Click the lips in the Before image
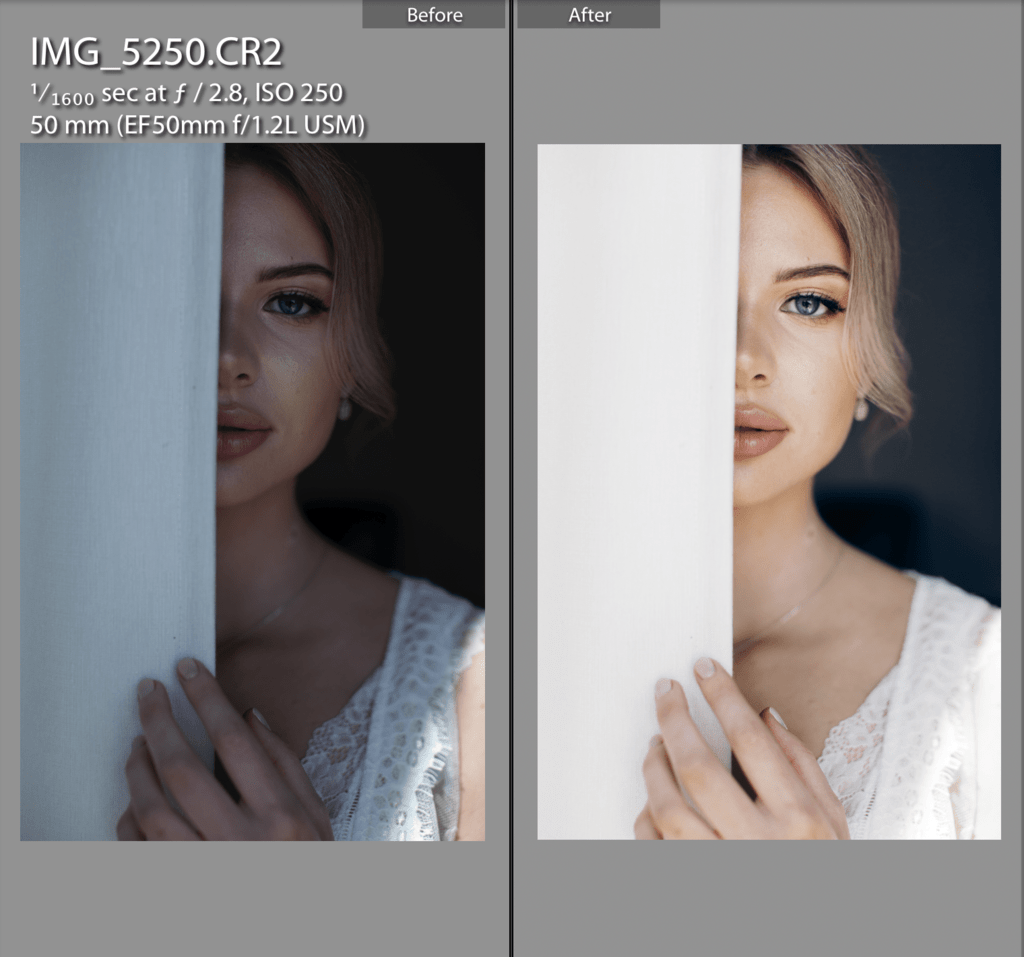This screenshot has width=1024, height=957. click(242, 432)
